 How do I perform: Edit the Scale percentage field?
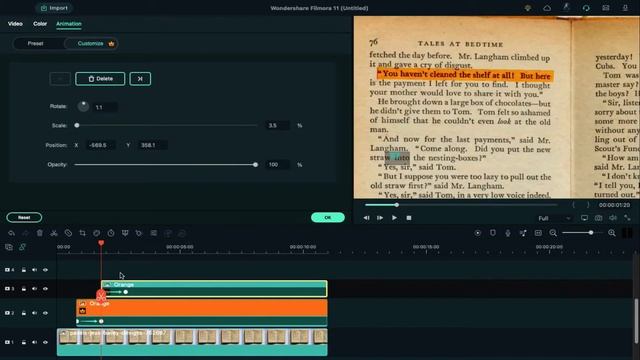[278, 125]
